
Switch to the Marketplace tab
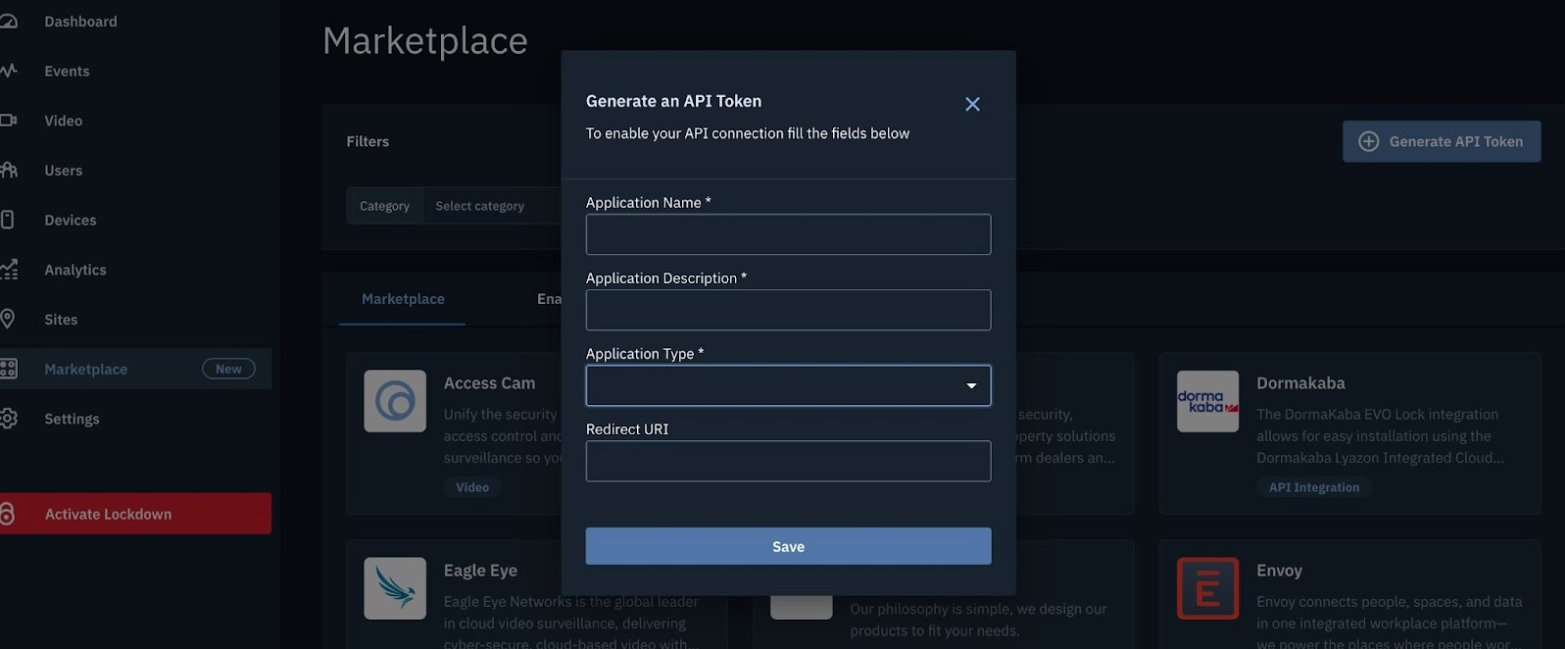[403, 299]
